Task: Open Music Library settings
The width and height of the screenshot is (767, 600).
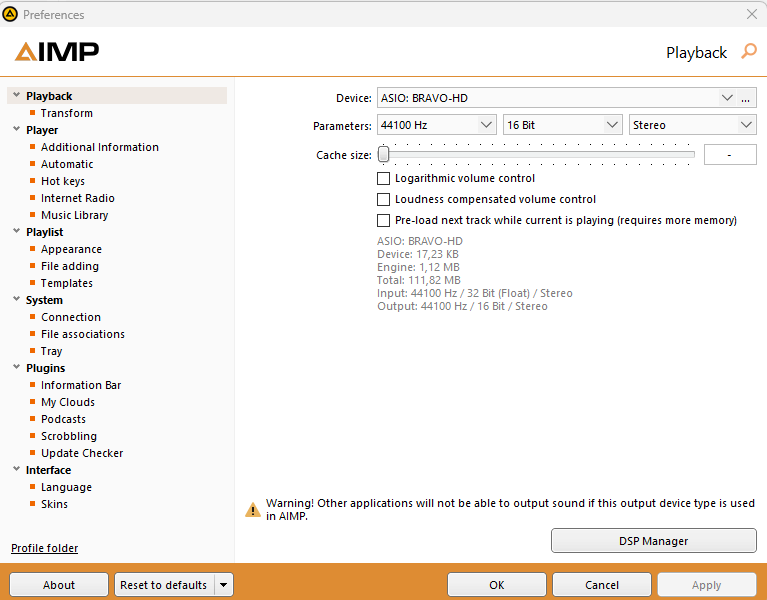Action: (x=74, y=215)
